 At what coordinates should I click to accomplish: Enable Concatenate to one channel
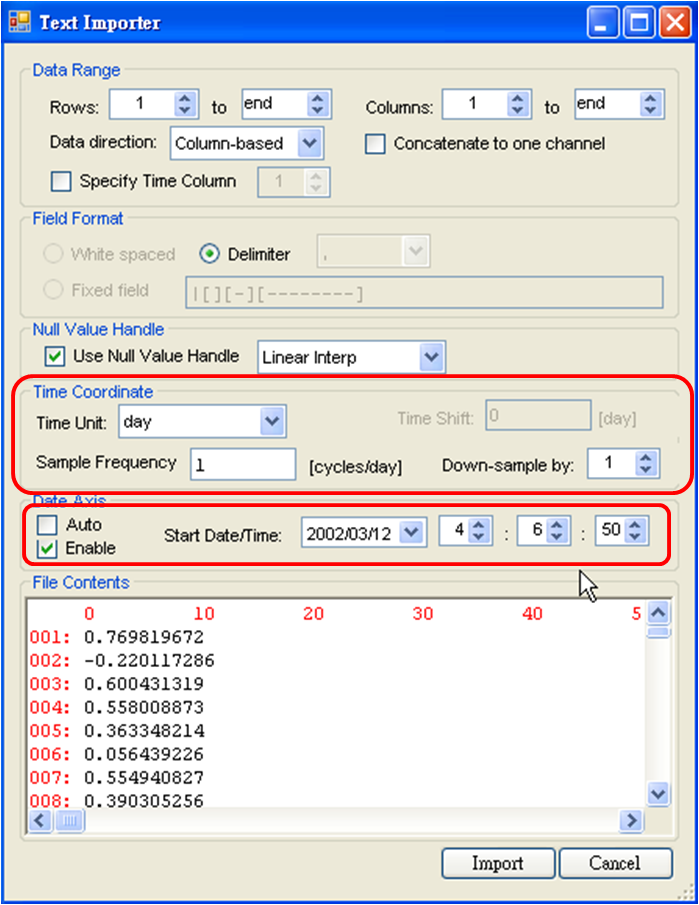[375, 144]
